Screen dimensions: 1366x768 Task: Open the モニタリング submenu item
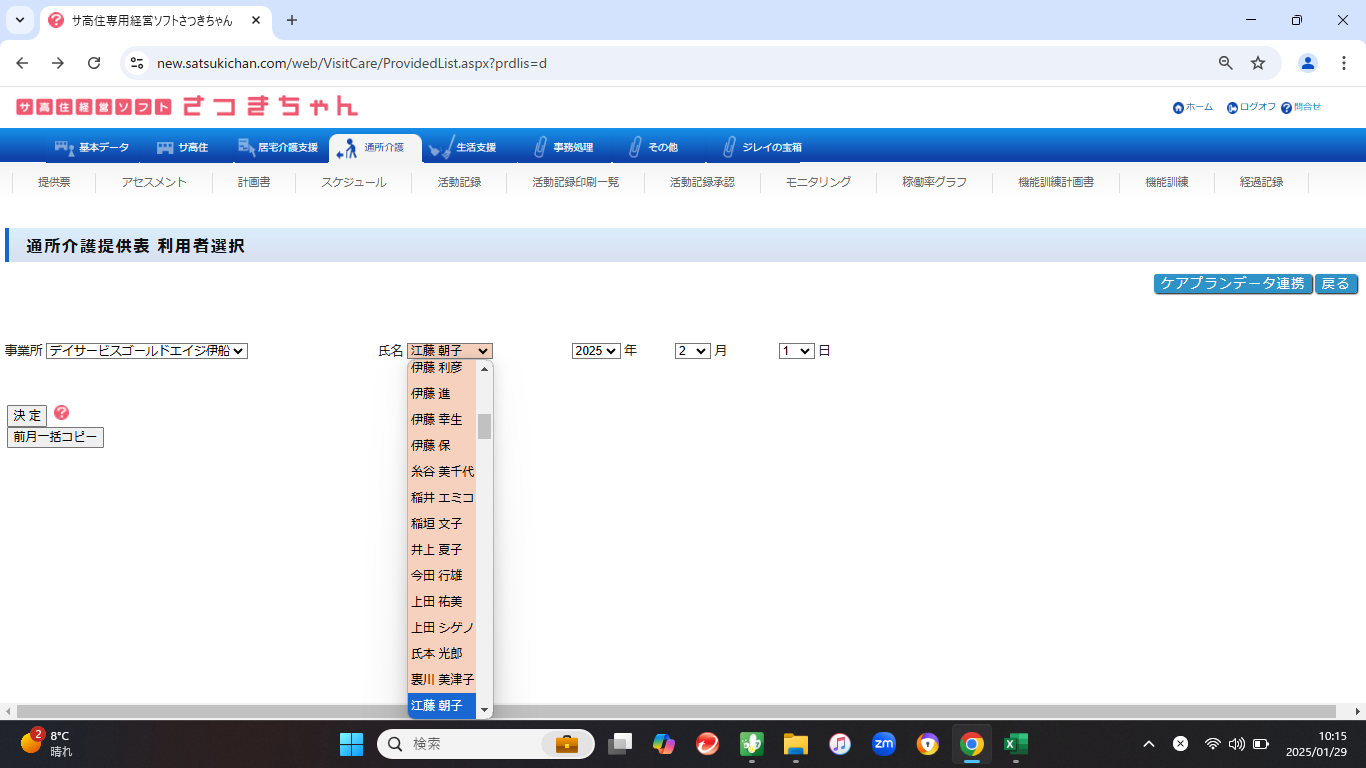pos(818,182)
